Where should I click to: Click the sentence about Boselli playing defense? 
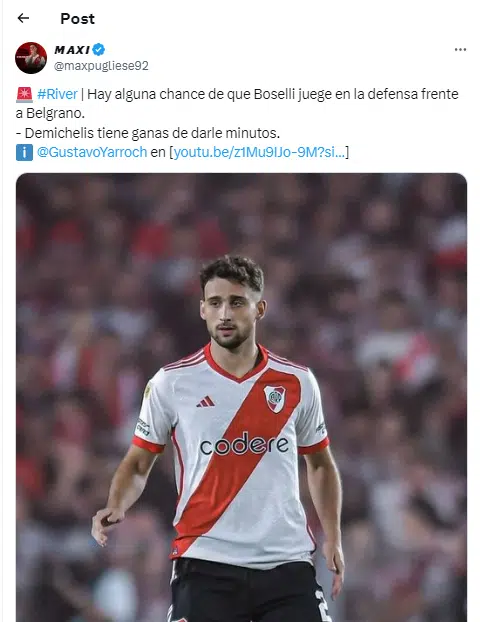tap(273, 94)
